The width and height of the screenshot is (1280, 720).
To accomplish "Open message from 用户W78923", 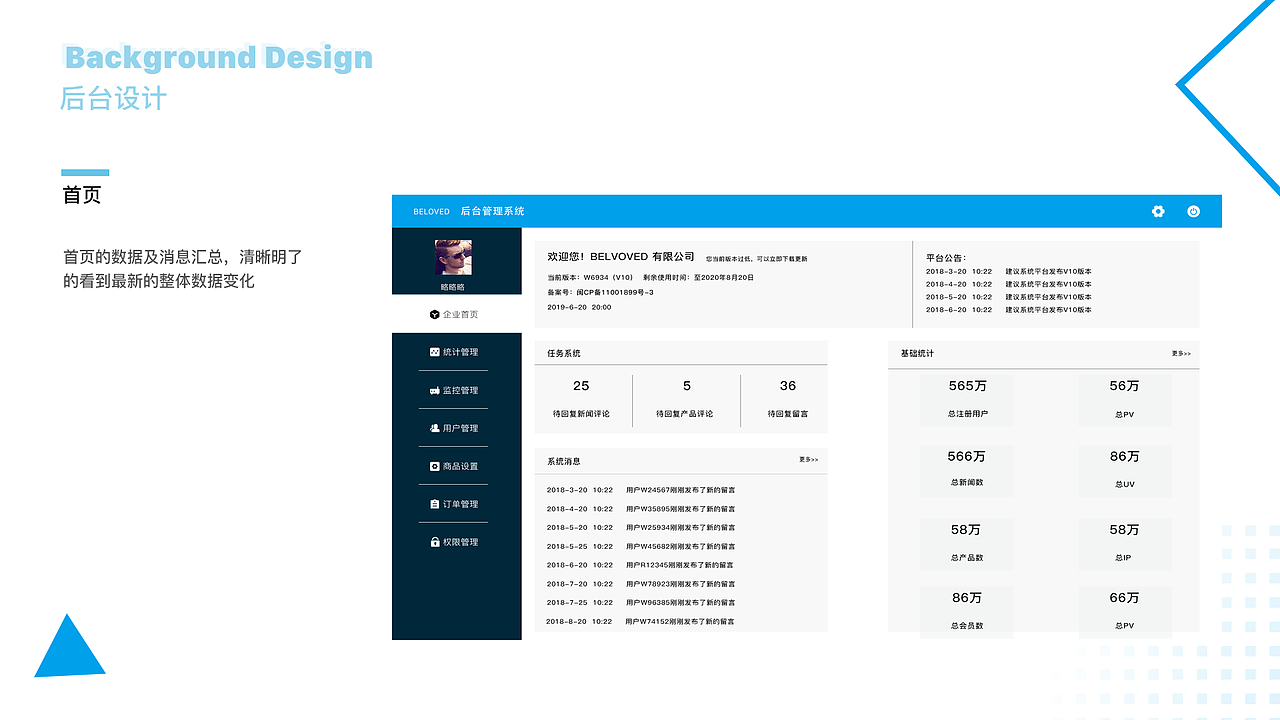I will [640, 584].
